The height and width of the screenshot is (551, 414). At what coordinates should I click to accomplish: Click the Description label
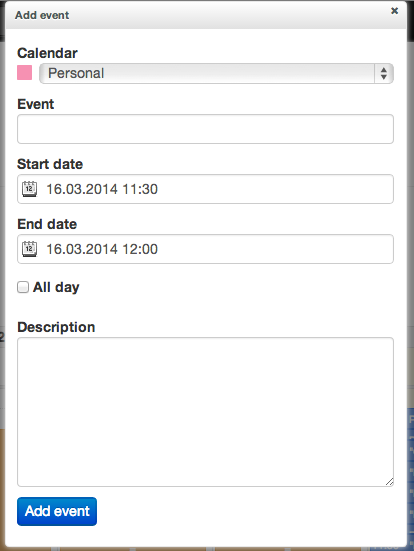tap(56, 327)
